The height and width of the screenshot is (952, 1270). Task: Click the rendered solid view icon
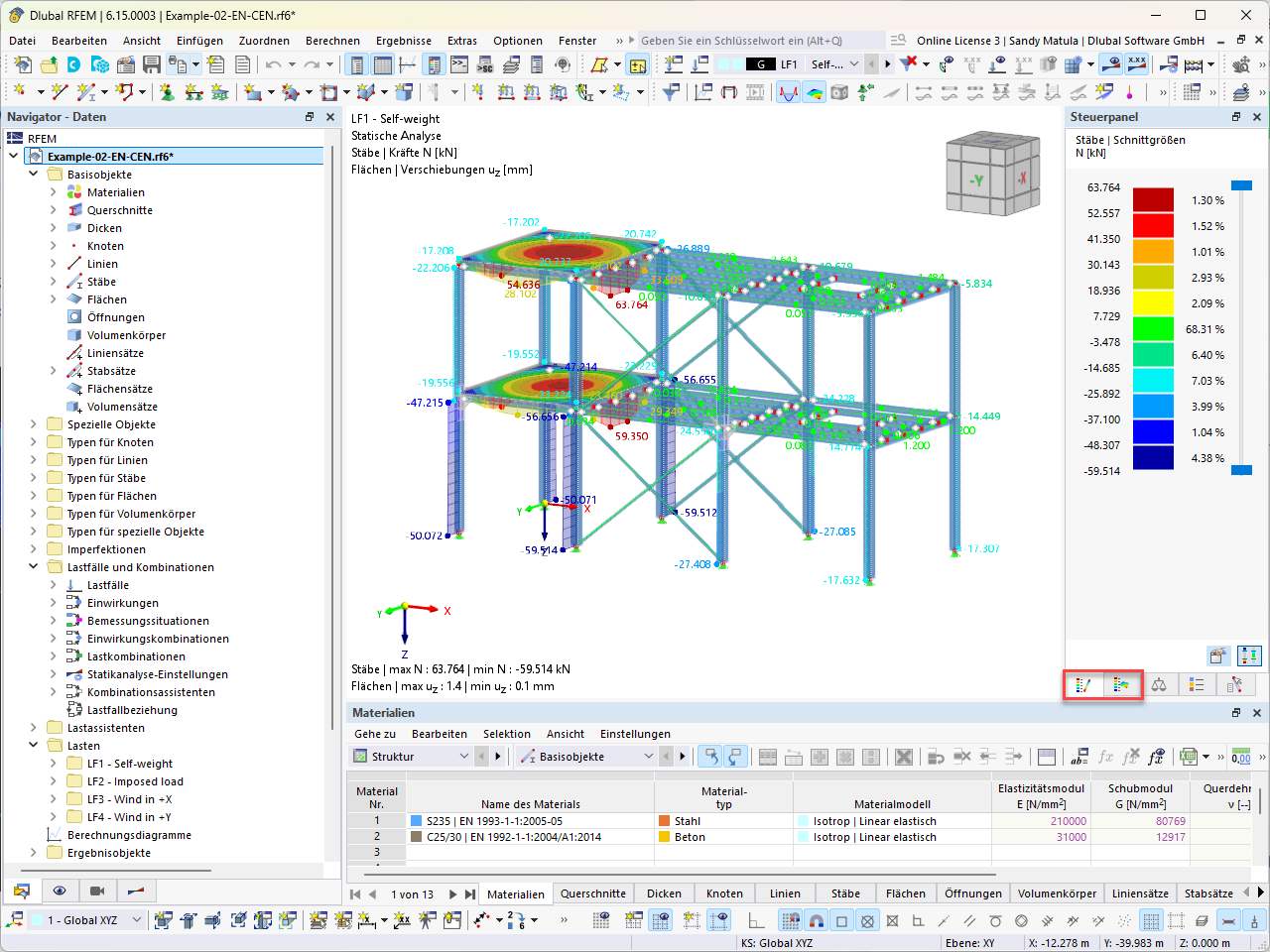pyautogui.click(x=839, y=92)
